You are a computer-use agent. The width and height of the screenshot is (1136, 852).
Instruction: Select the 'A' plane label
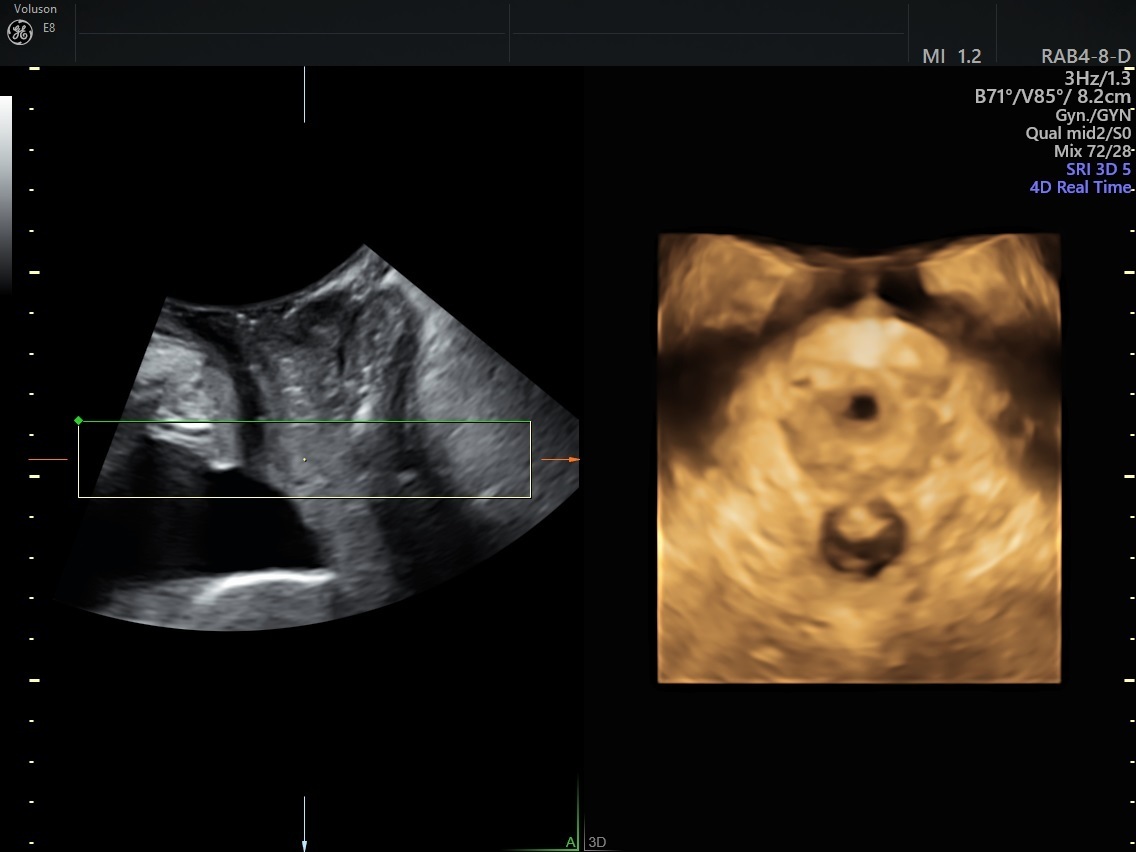click(570, 842)
